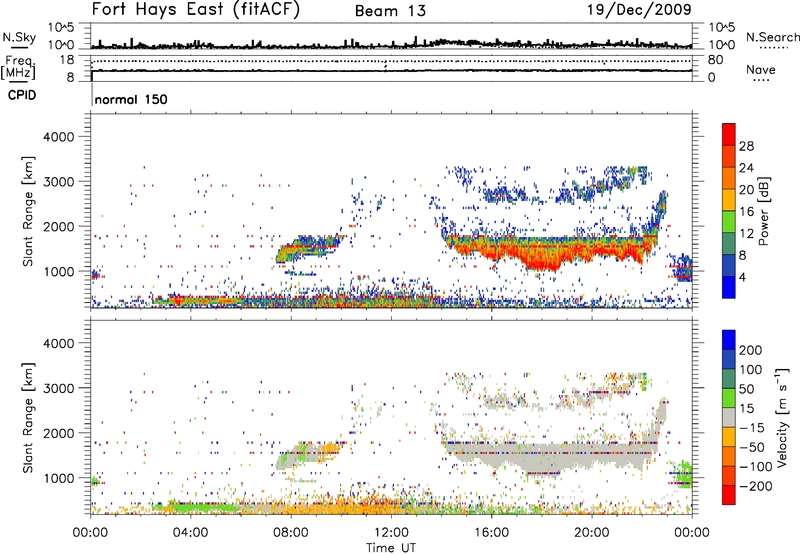
Task: Click the "Velocity [m s-1]" colorbar title
Action: click(x=783, y=418)
